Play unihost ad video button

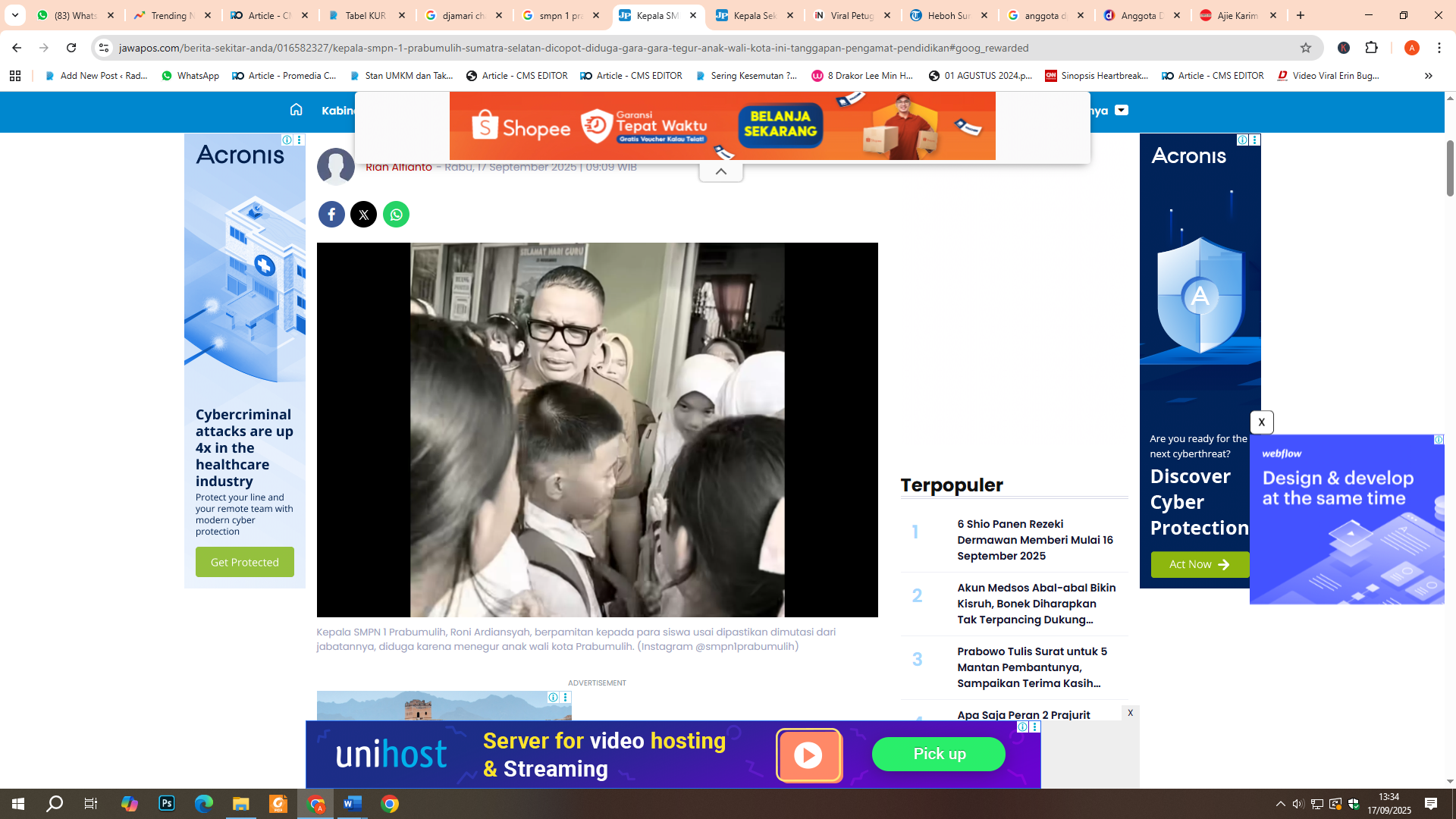tap(808, 755)
